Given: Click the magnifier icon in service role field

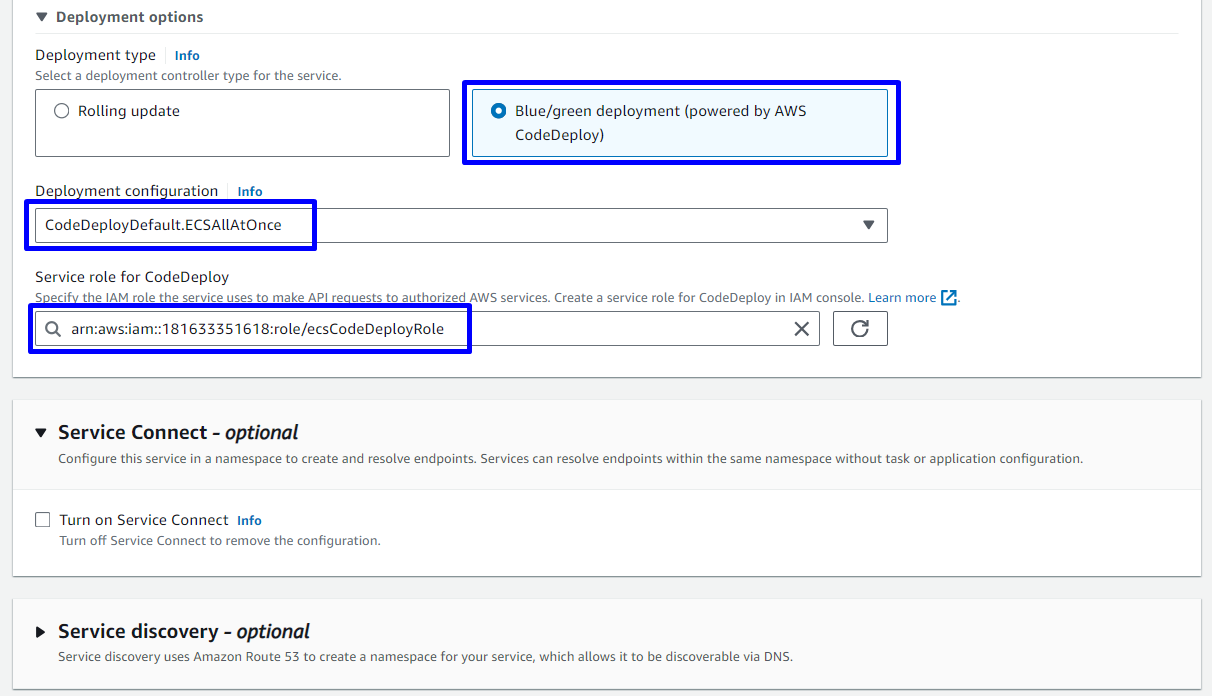Looking at the screenshot, I should point(53,329).
